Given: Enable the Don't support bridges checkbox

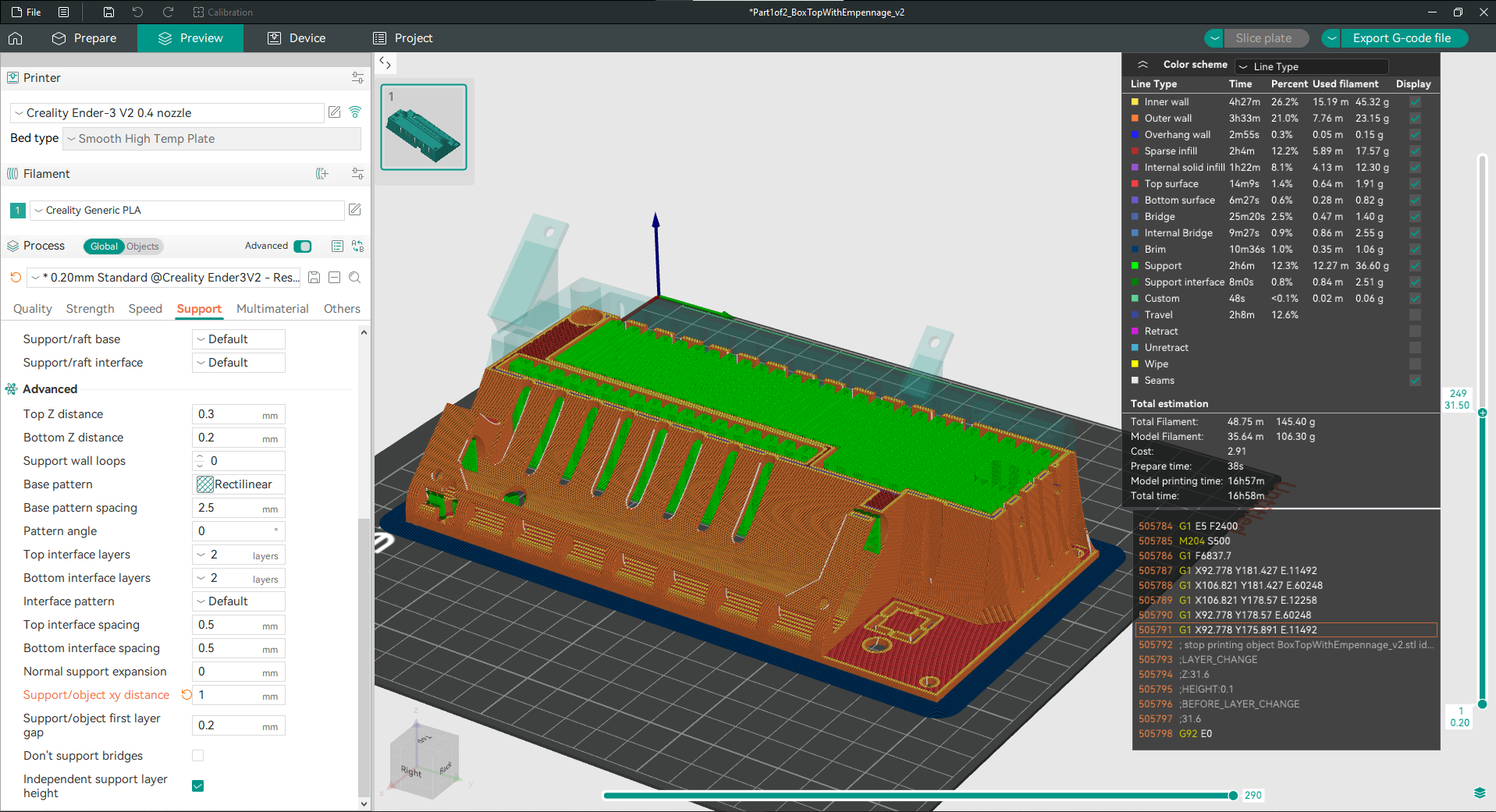Looking at the screenshot, I should [198, 756].
